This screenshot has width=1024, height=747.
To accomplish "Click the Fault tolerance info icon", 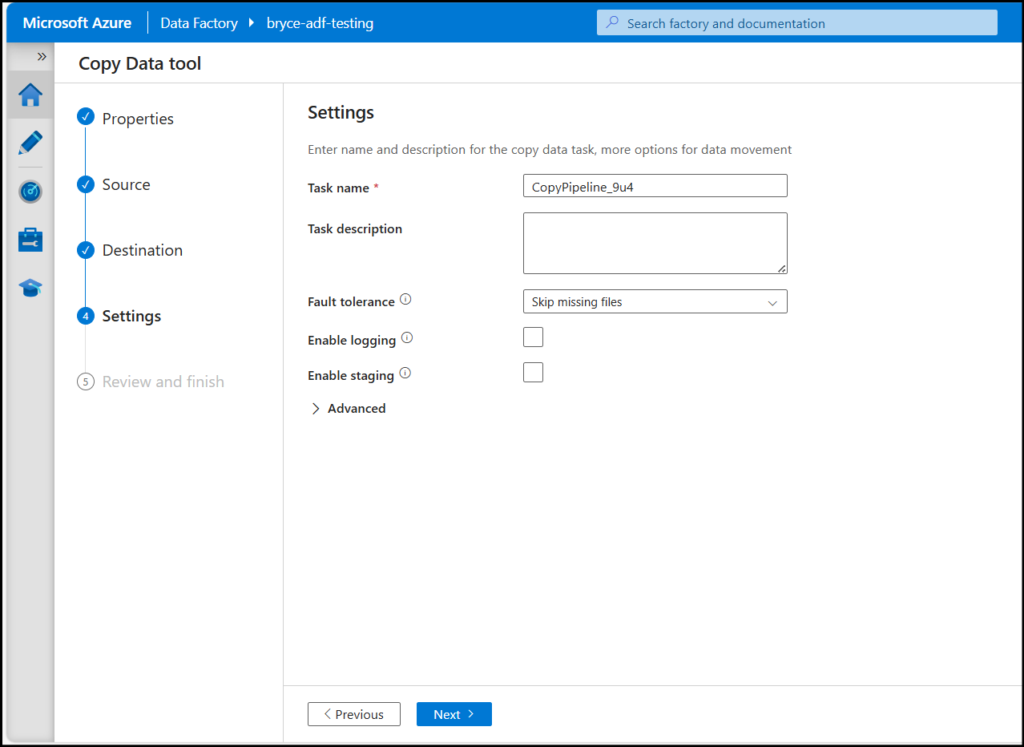I will click(x=407, y=299).
